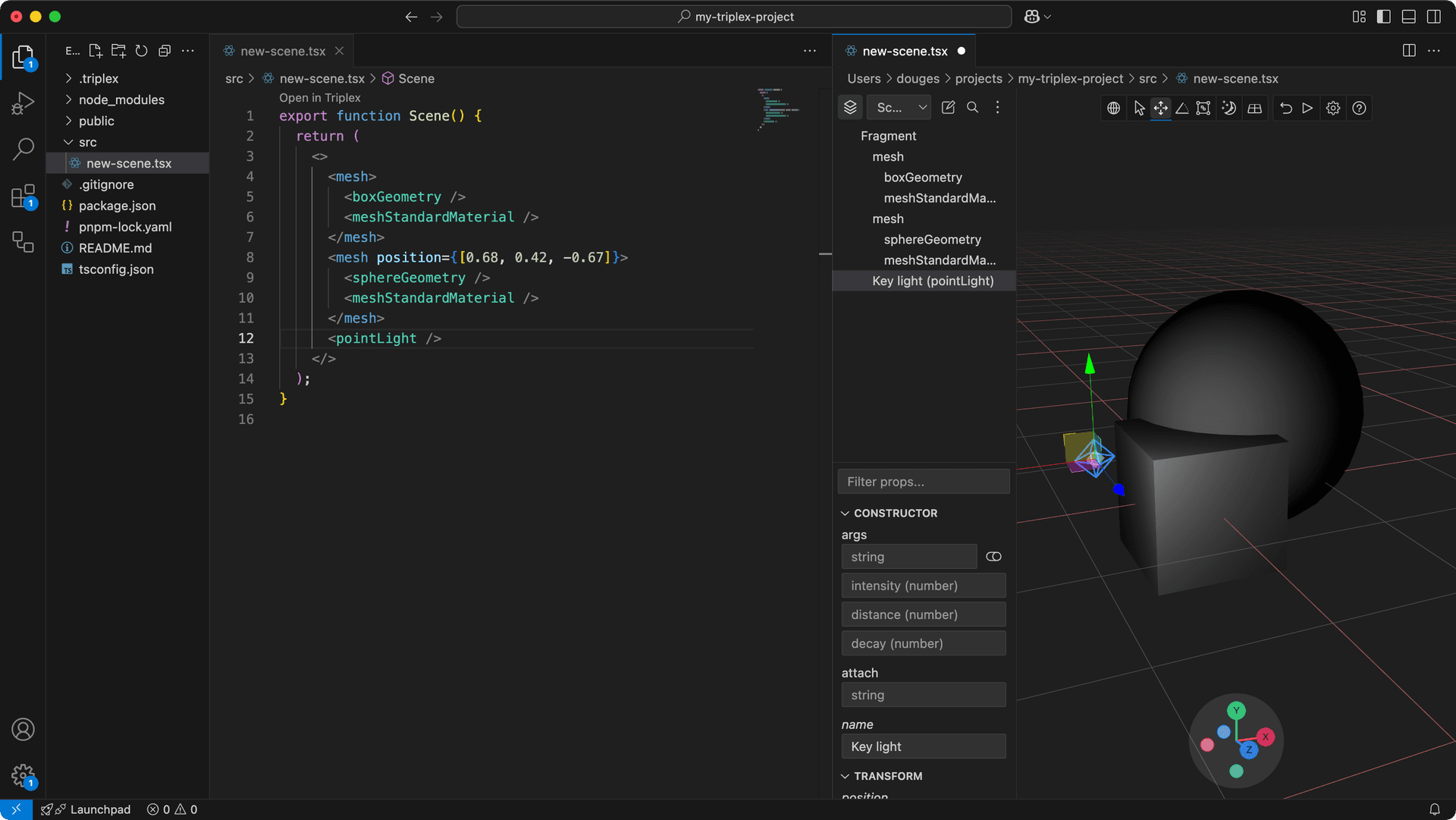Image resolution: width=1456 pixels, height=820 pixels.
Task: Open the scene settings gear icon
Action: point(1333,108)
